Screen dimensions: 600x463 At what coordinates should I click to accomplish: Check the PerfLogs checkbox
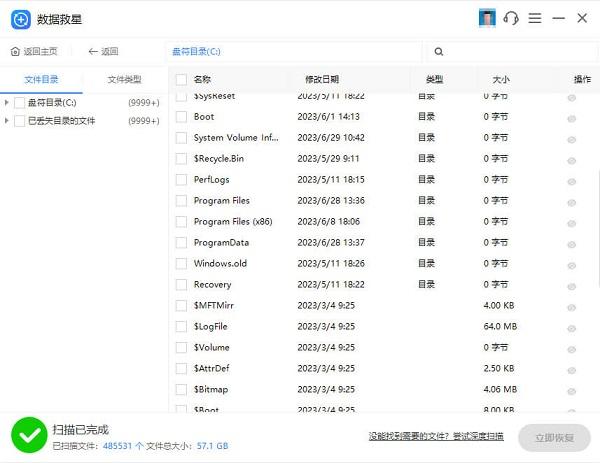tap(181, 180)
